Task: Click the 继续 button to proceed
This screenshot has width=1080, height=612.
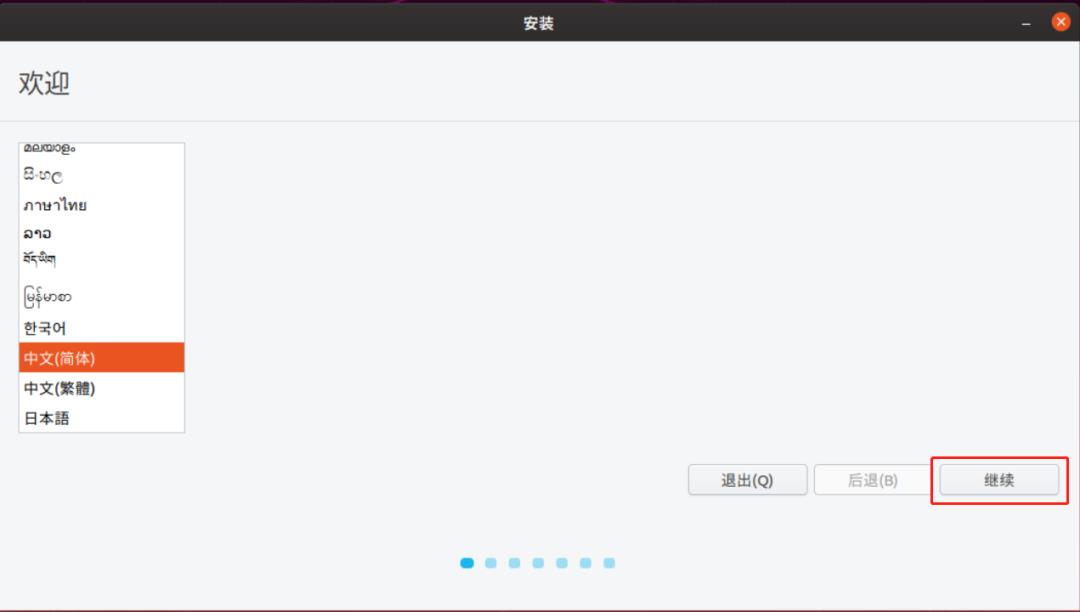Action: coord(998,480)
